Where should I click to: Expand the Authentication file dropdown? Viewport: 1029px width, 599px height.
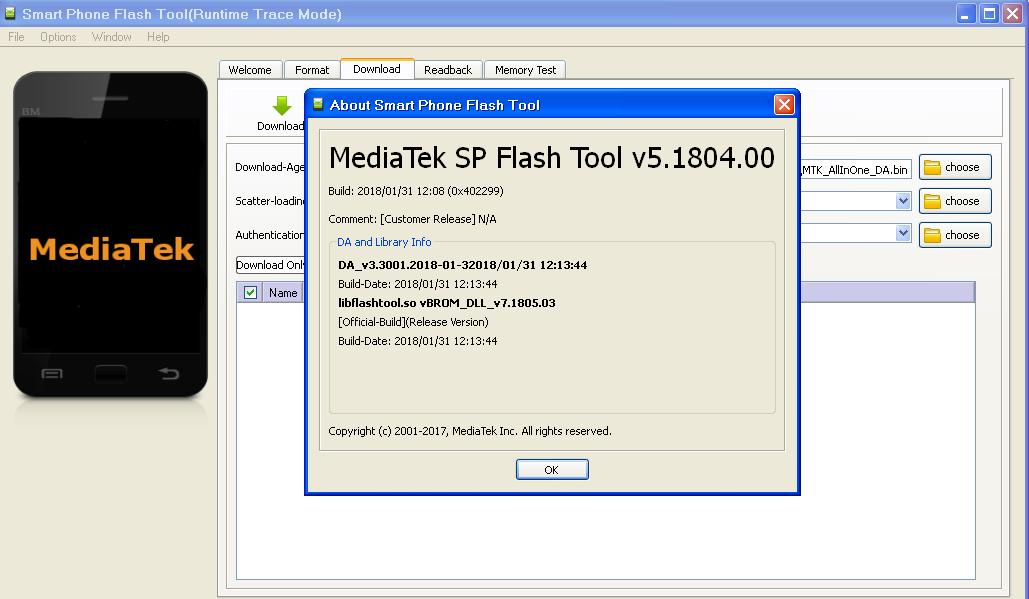(903, 233)
